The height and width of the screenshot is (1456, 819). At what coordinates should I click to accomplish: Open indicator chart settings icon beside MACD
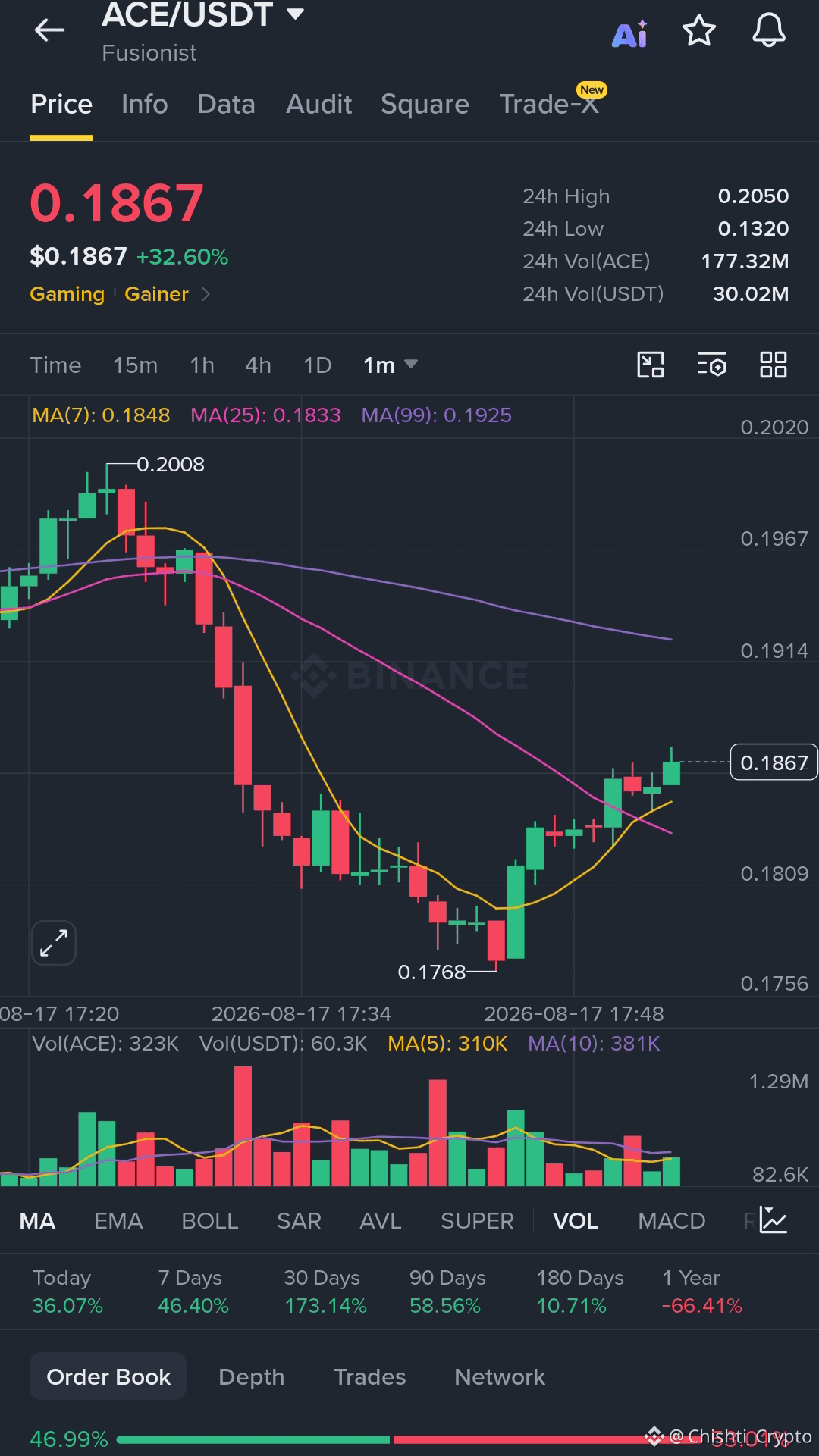pos(773,1220)
